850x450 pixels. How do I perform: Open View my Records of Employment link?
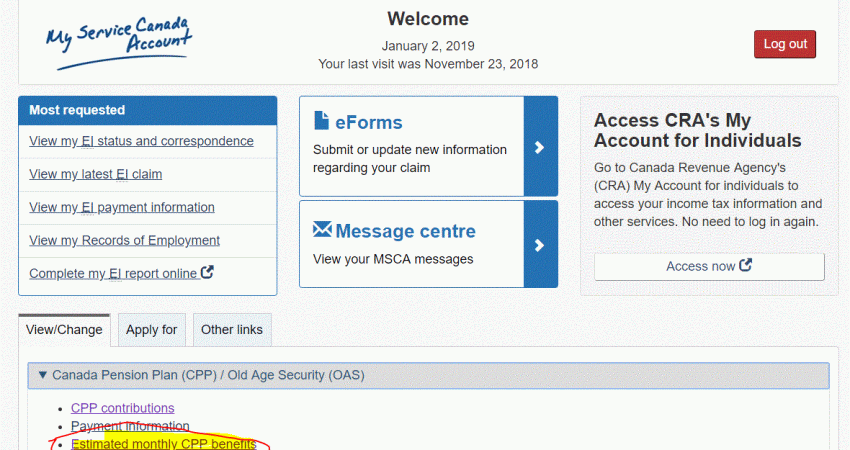(x=124, y=241)
